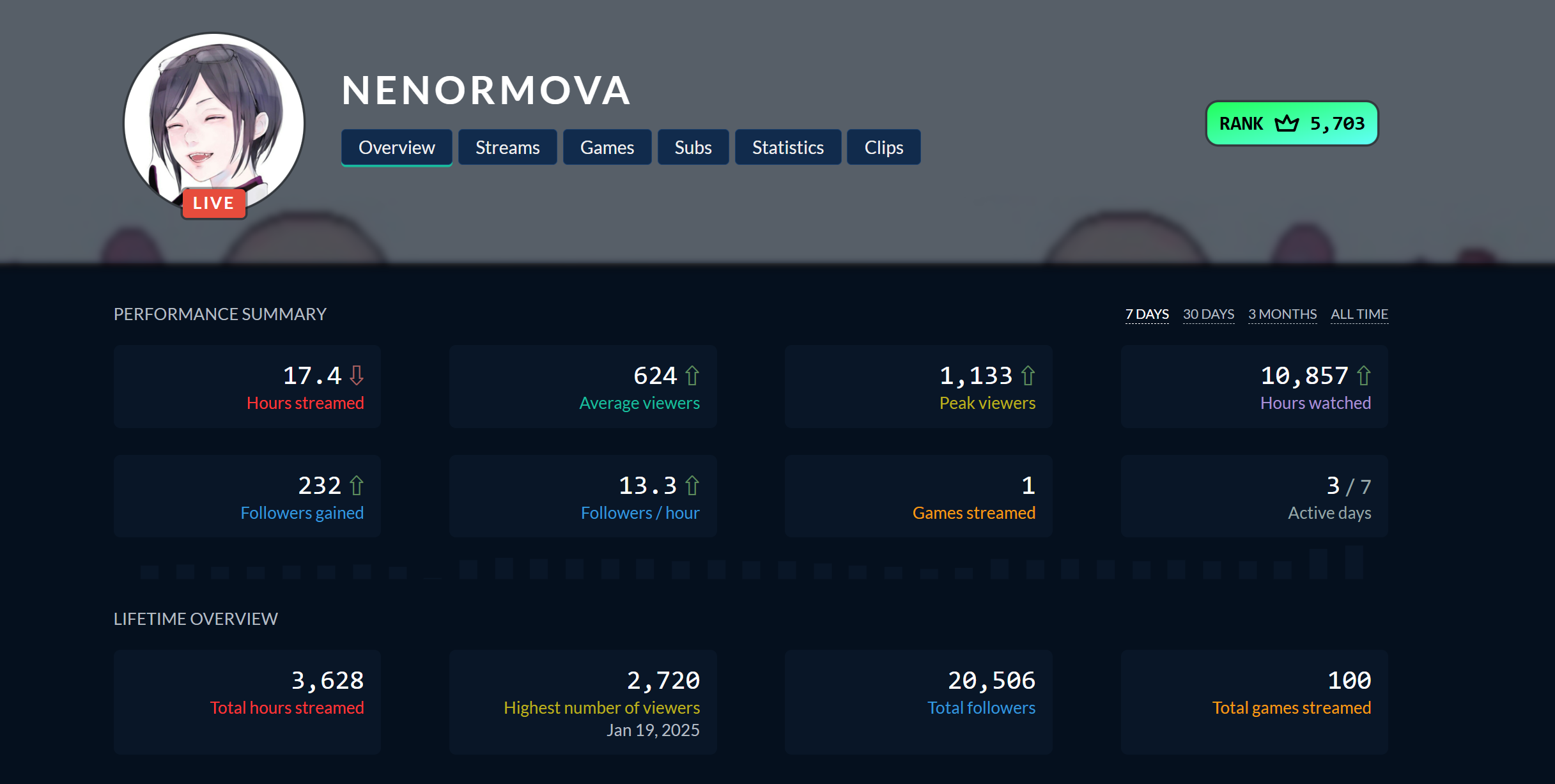Open the Clips tab

click(x=883, y=148)
